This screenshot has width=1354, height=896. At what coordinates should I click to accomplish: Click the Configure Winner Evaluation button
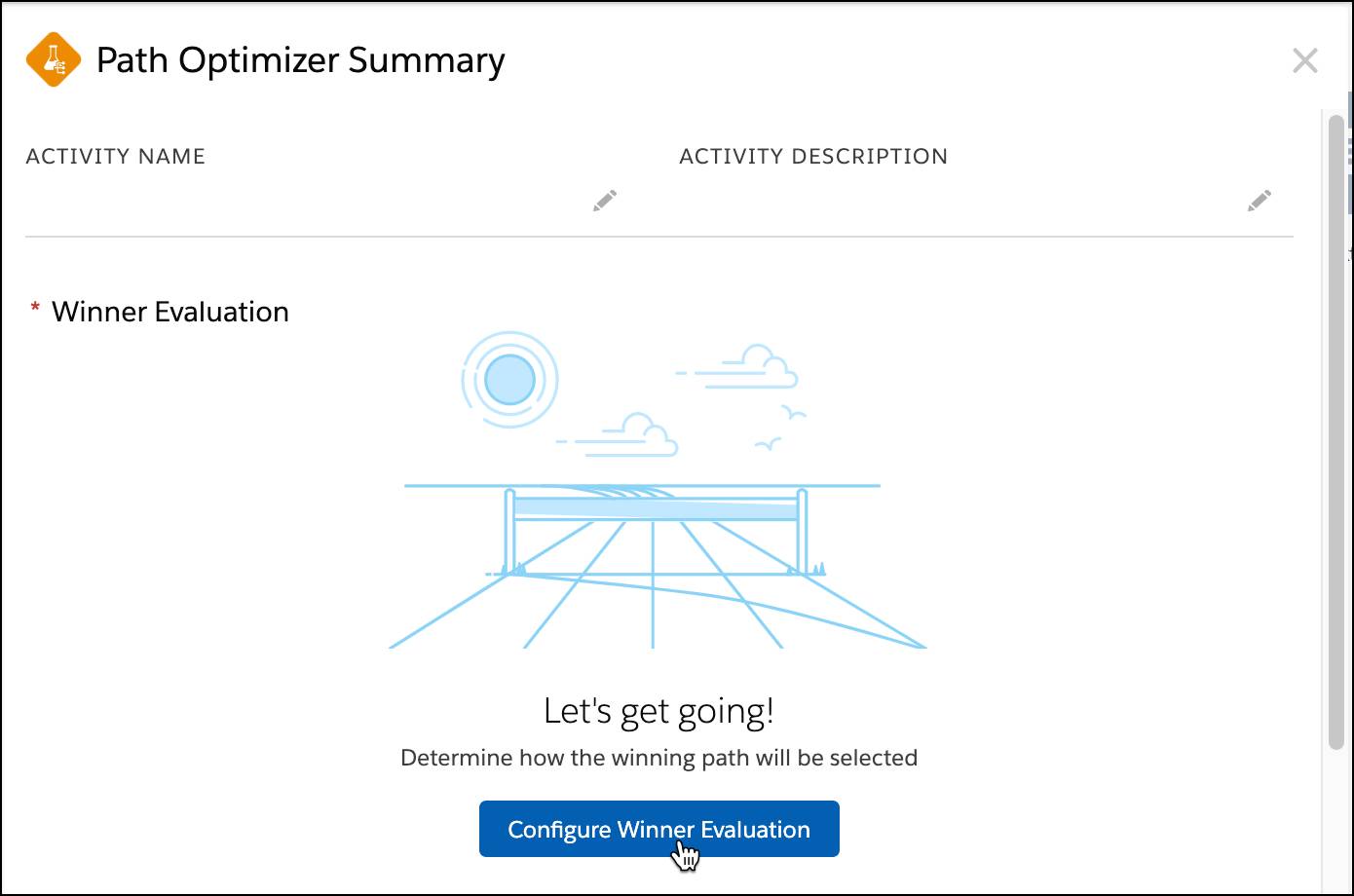658,829
